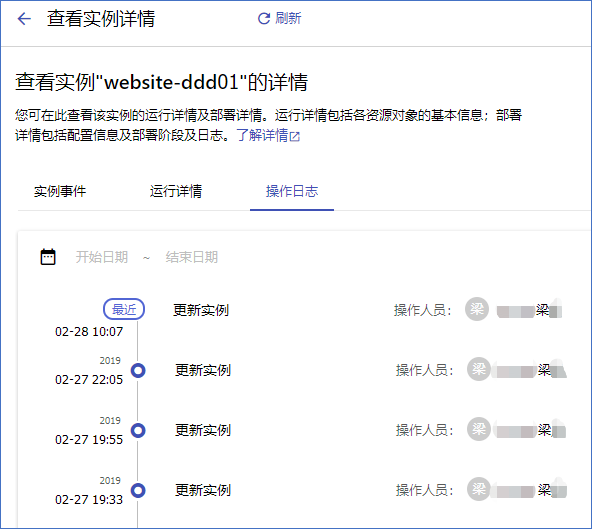Screen dimensions: 593x530
Task: Click timeline marker for 02-27 22:05
Action: tap(138, 370)
